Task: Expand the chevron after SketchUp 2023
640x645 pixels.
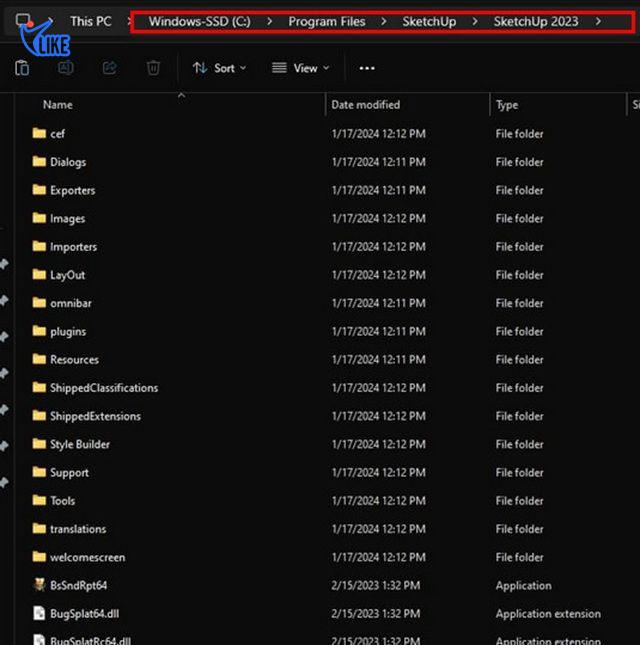Action: 598,21
